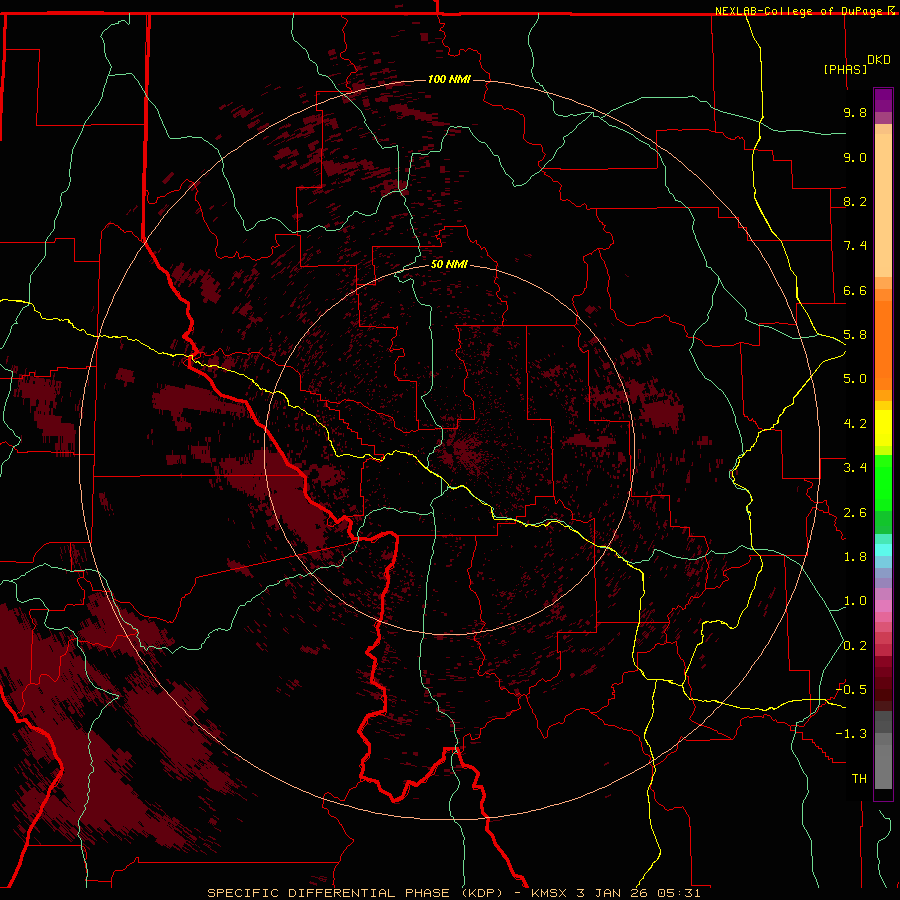Screen dimensions: 900x900
Task: Pick the pink color bar segment
Action: click(x=883, y=606)
